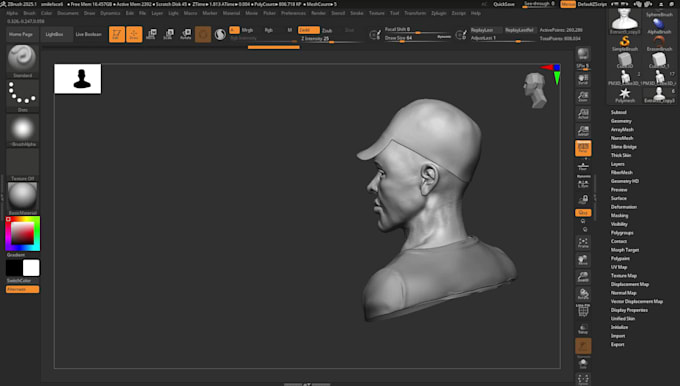Click the QuickSave button
This screenshot has height=386, width=680.
pos(503,4)
